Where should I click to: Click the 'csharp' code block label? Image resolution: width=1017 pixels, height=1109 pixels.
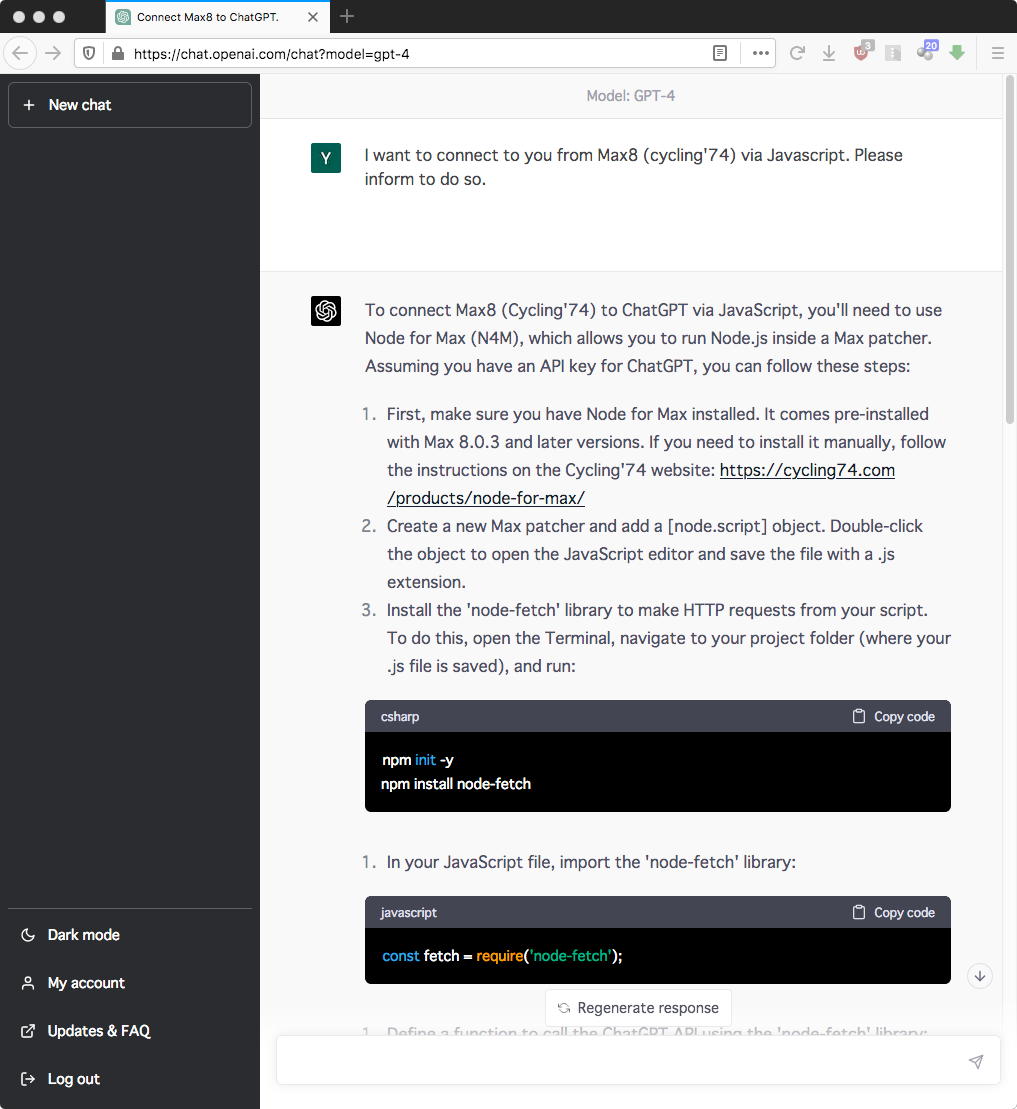coord(400,716)
